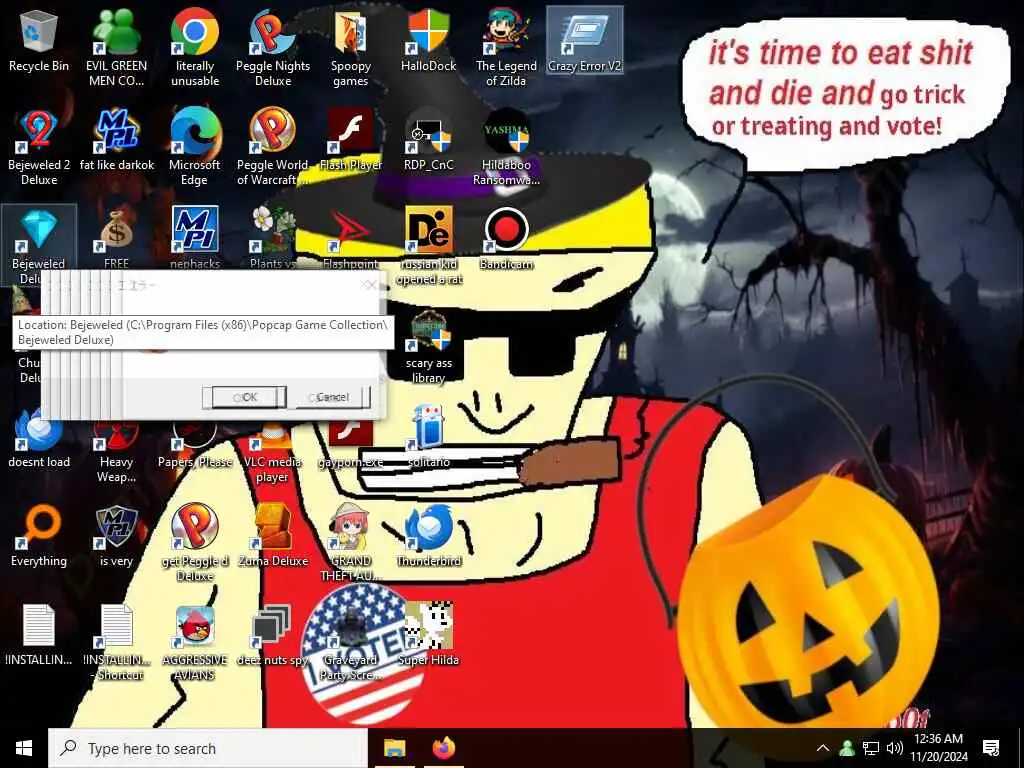The width and height of the screenshot is (1024, 768).
Task: Select the !INSTALLIN... - Shortcut file
Action: 116,643
